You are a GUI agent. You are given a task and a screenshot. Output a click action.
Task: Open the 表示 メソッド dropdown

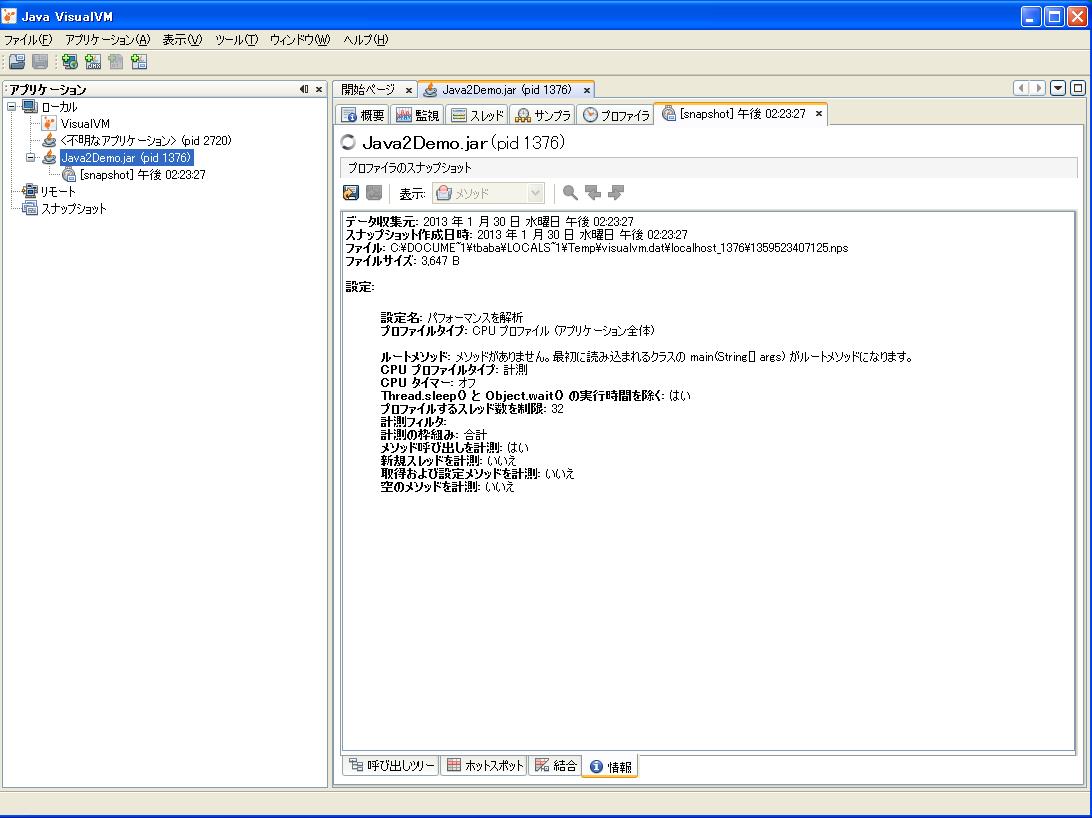click(535, 194)
